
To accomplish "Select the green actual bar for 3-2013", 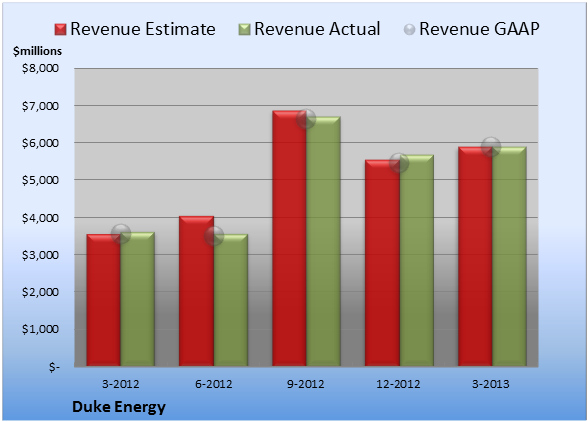I will tap(509, 256).
